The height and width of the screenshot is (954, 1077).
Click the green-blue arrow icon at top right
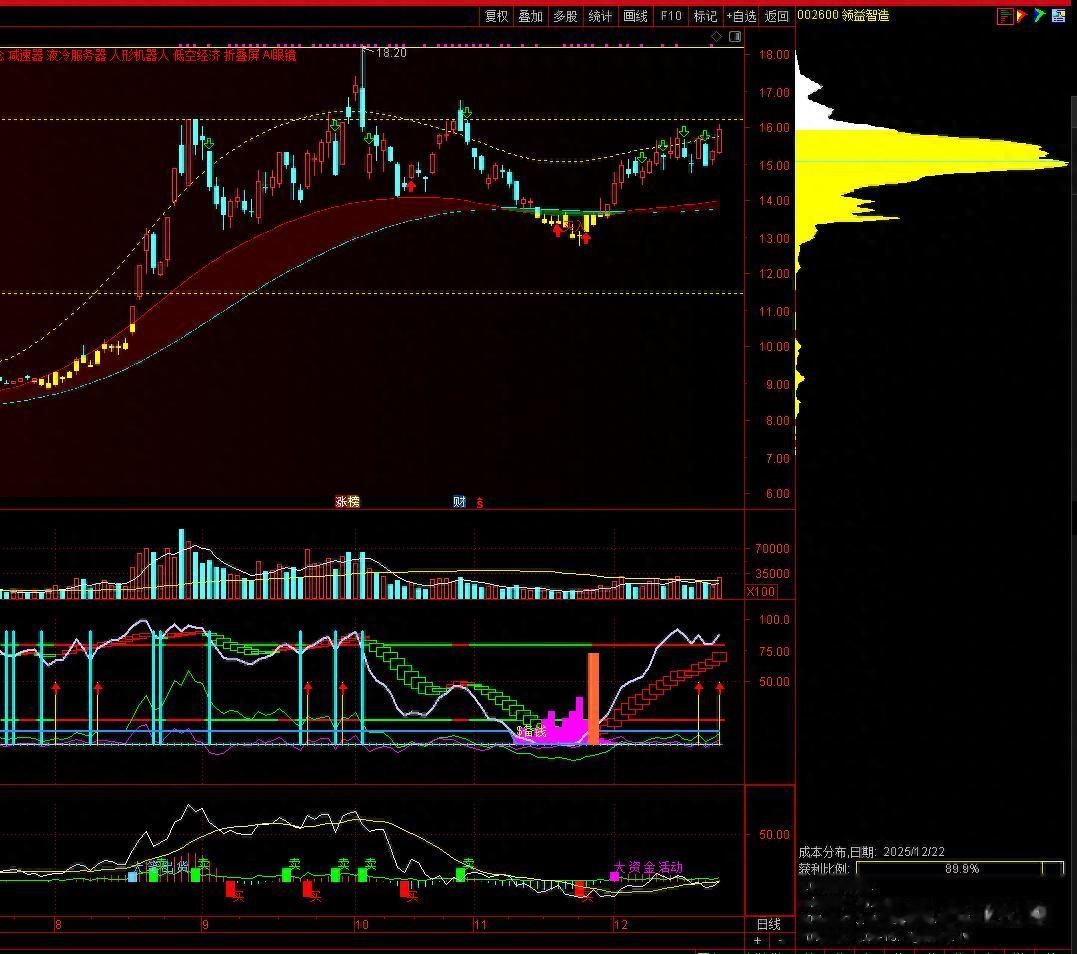(x=1039, y=15)
